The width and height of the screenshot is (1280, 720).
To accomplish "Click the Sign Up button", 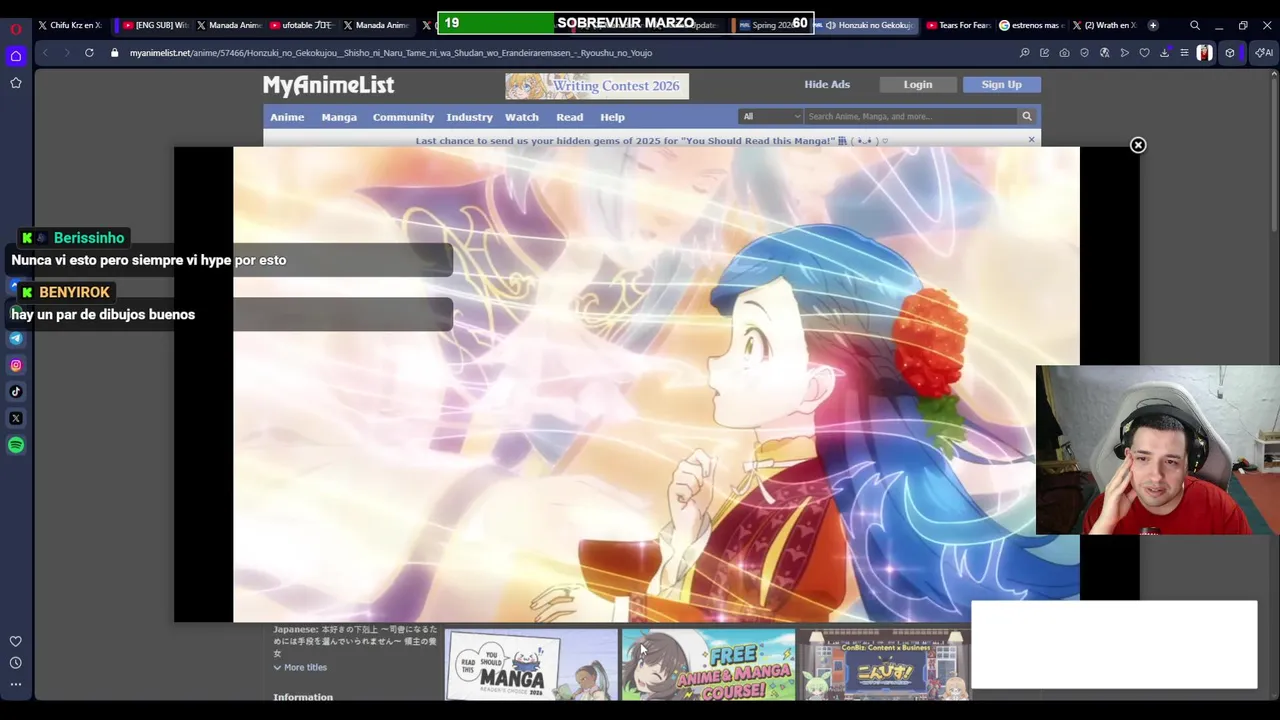I will click(1001, 85).
